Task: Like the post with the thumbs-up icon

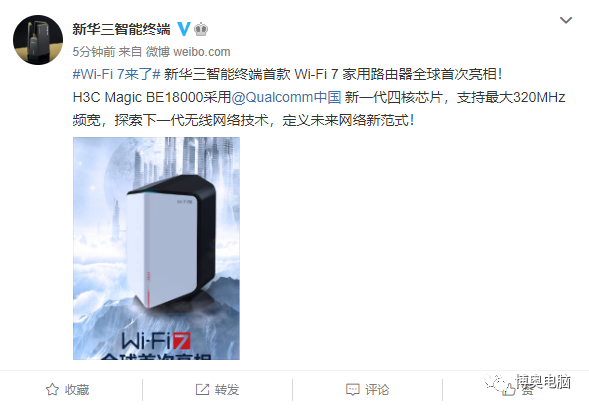Action: click(x=508, y=390)
